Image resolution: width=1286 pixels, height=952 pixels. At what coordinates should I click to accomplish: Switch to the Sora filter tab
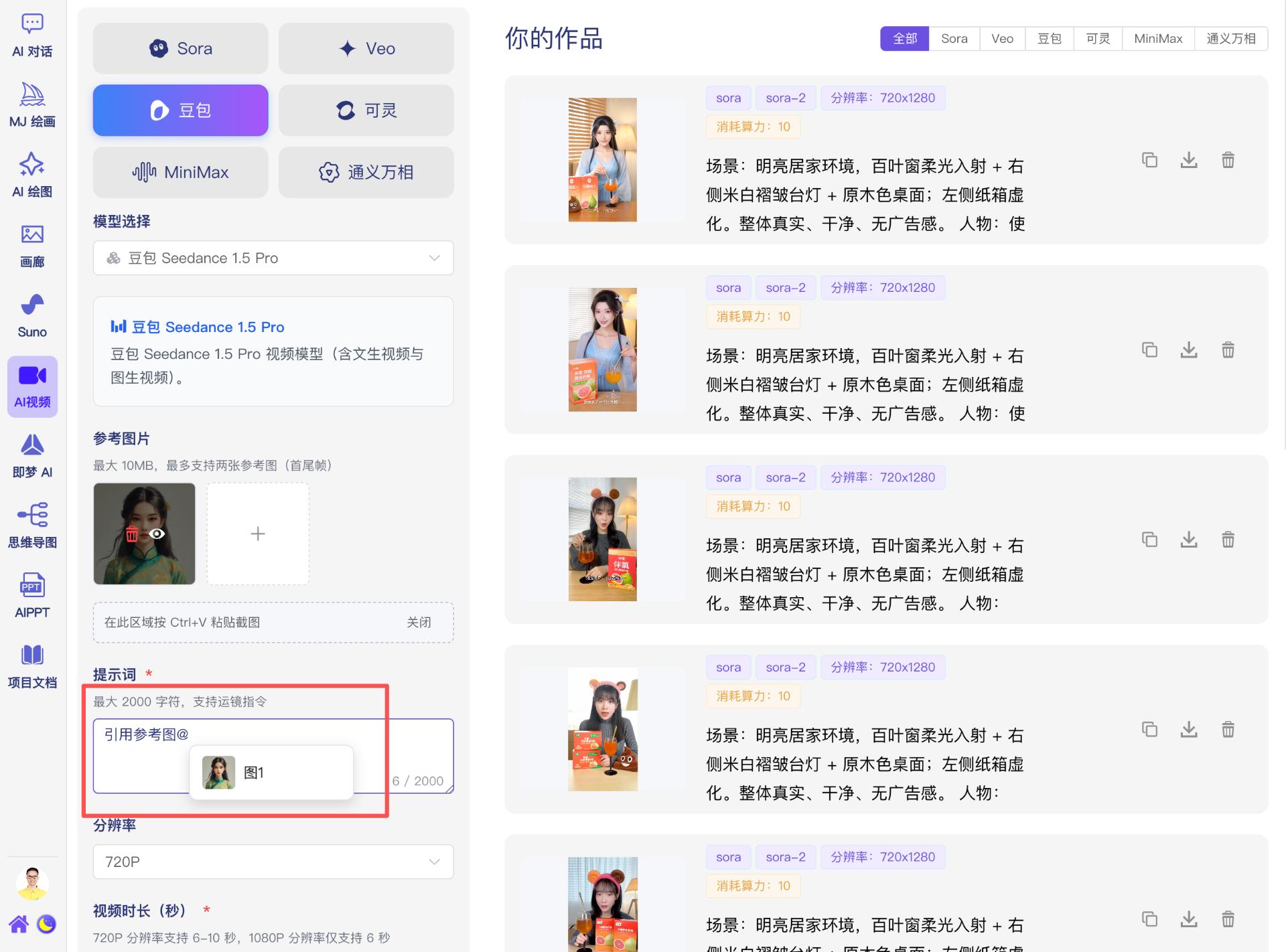pyautogui.click(x=954, y=38)
